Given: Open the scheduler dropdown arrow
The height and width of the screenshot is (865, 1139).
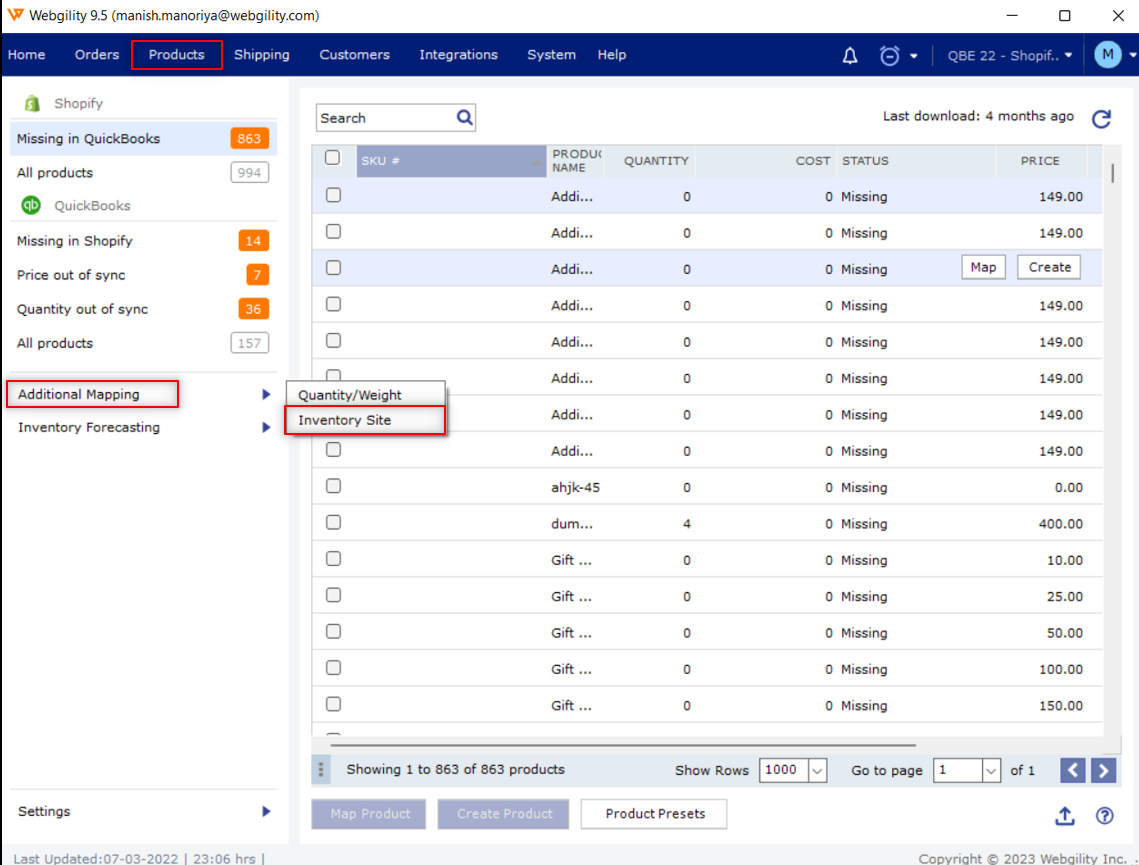Looking at the screenshot, I should tap(914, 56).
